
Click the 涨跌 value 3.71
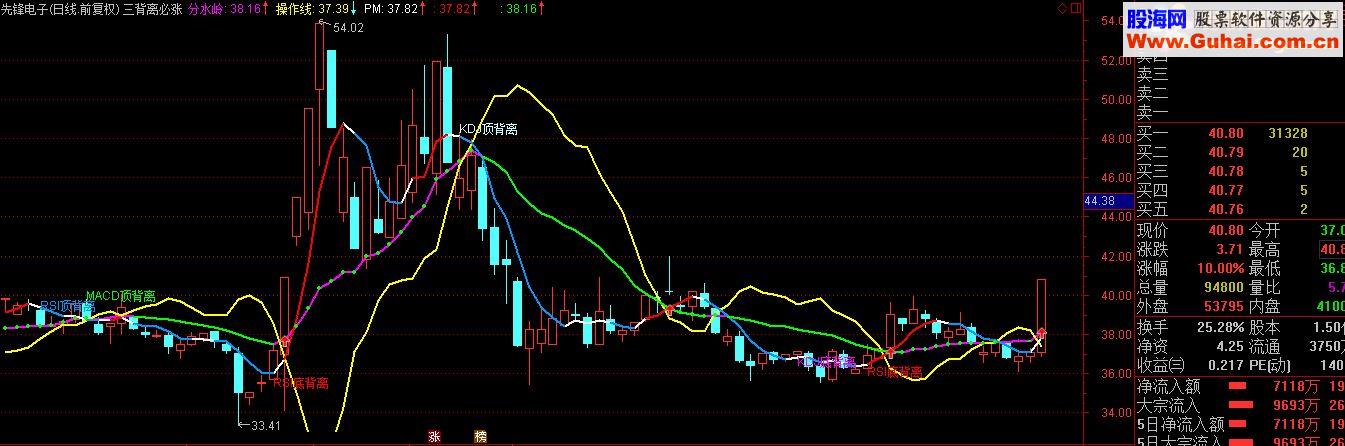pyautogui.click(x=1229, y=249)
